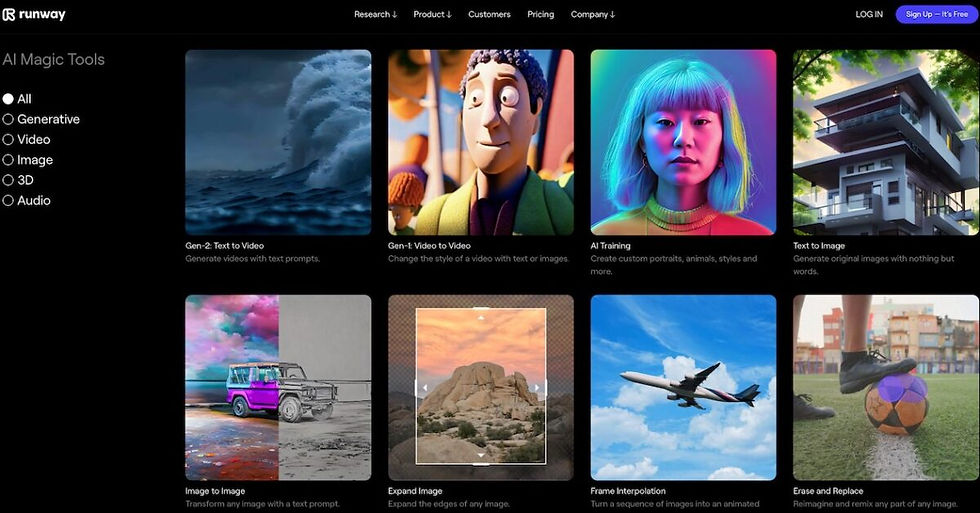Click the LOG IN link
980x513 pixels.
(x=869, y=14)
